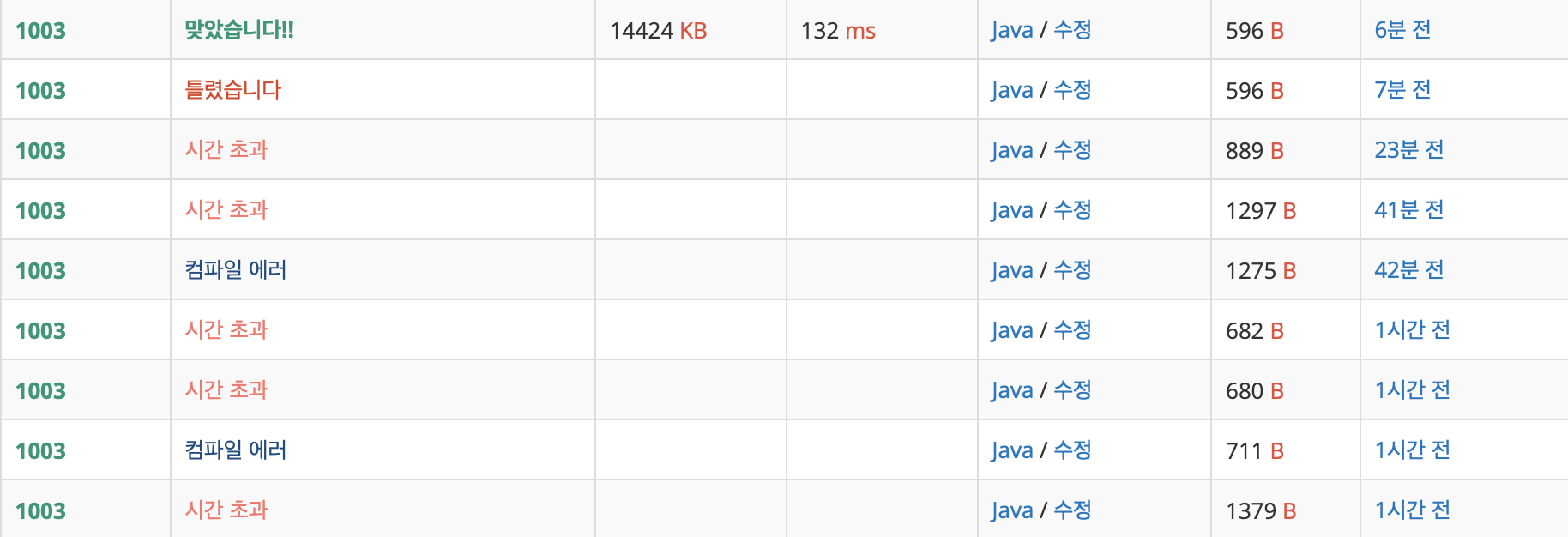This screenshot has width=1568, height=537.
Task: Open the Java source of the 680 B submission
Action: click(1012, 391)
